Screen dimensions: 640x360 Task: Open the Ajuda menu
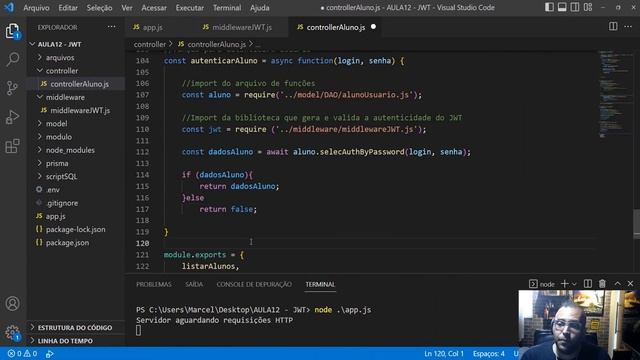(260, 8)
